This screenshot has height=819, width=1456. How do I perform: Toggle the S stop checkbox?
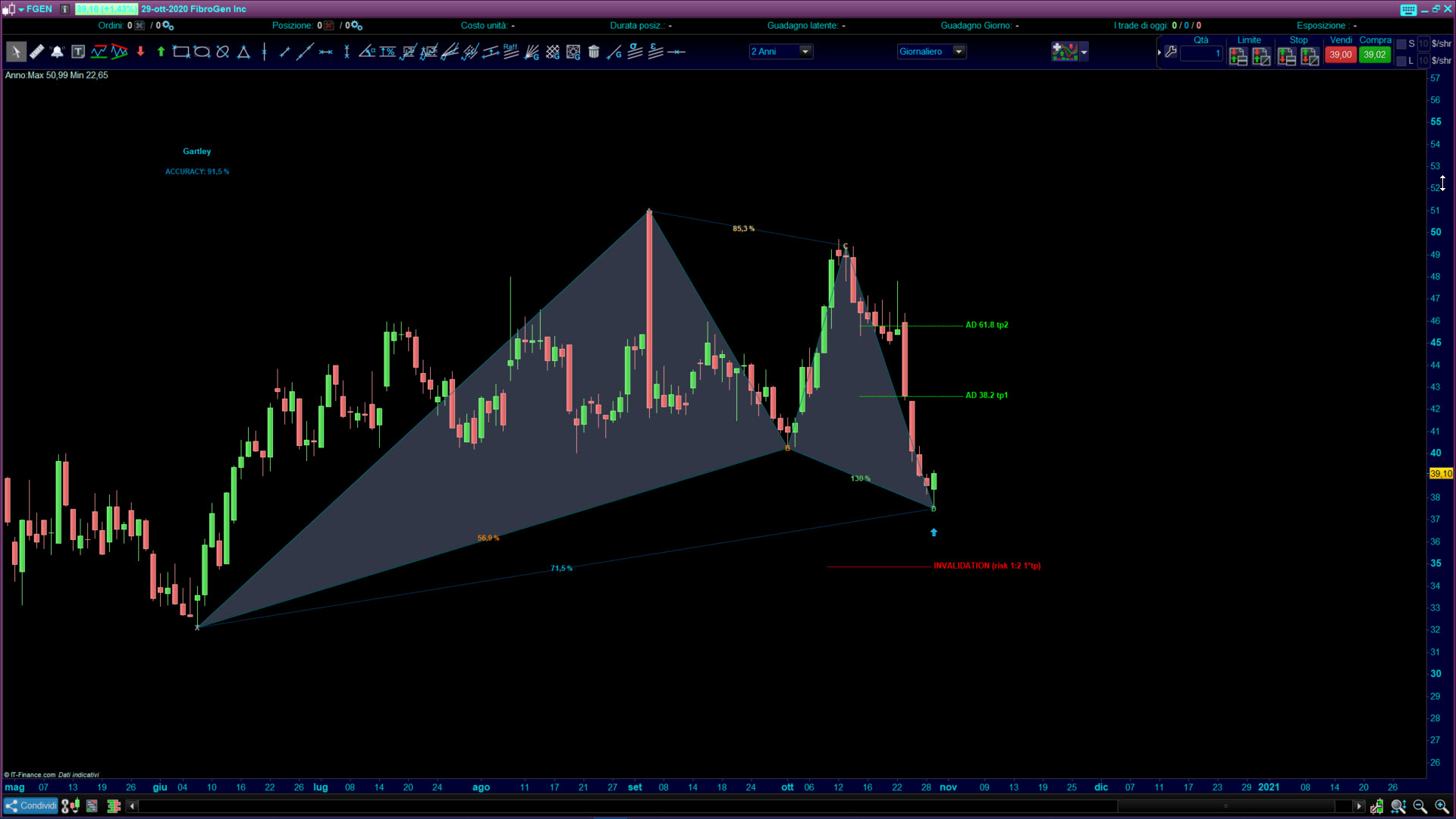[1401, 44]
